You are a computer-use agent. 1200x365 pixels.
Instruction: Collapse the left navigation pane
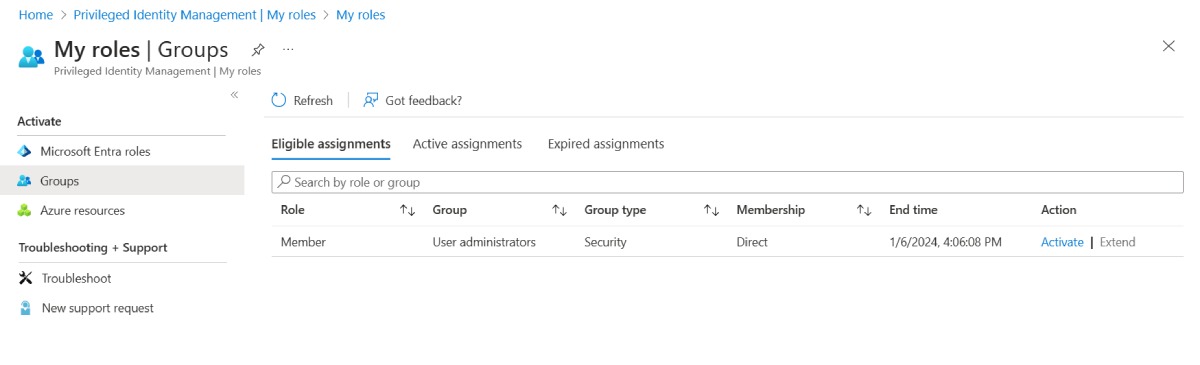coord(234,95)
